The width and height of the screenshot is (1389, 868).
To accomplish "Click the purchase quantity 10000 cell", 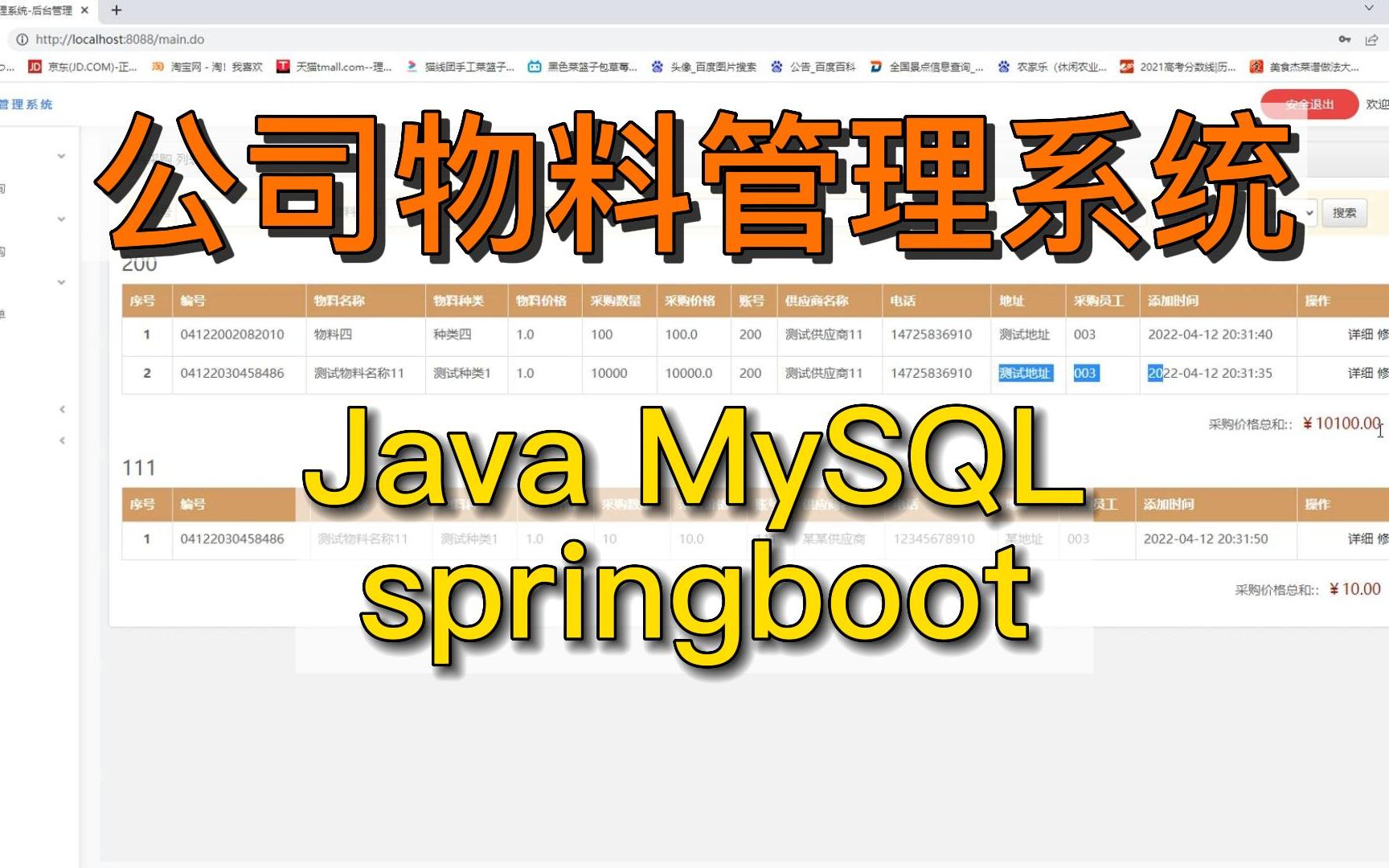I will 609,373.
